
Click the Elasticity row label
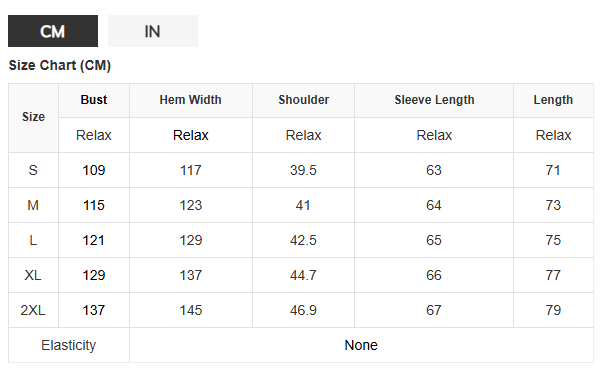point(69,345)
